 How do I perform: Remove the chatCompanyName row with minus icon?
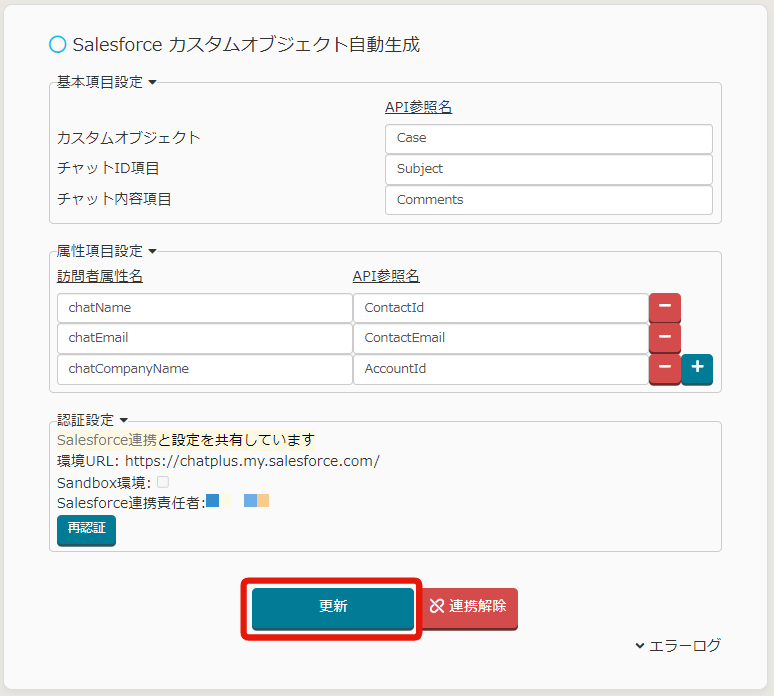pos(664,368)
